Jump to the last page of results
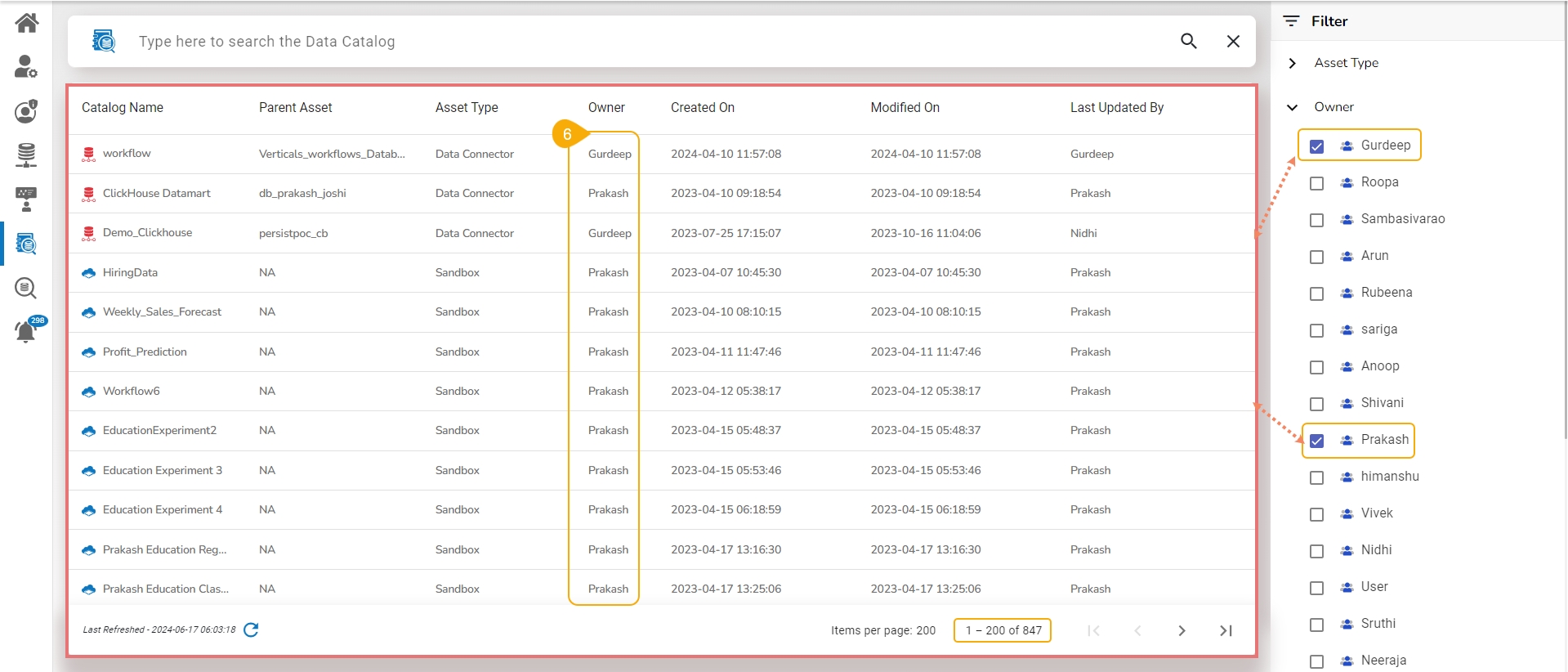The width and height of the screenshot is (1568, 672). [1226, 630]
